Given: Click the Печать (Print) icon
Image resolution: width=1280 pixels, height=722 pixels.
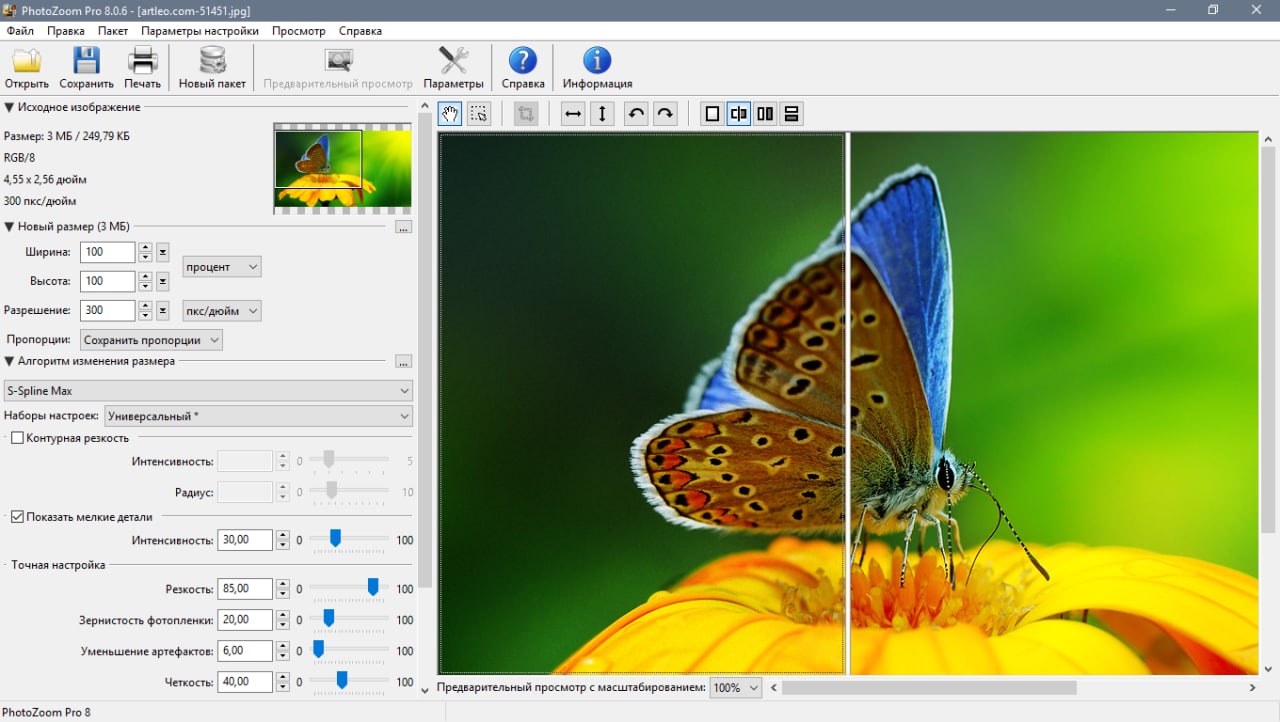Looking at the screenshot, I should coord(142,66).
